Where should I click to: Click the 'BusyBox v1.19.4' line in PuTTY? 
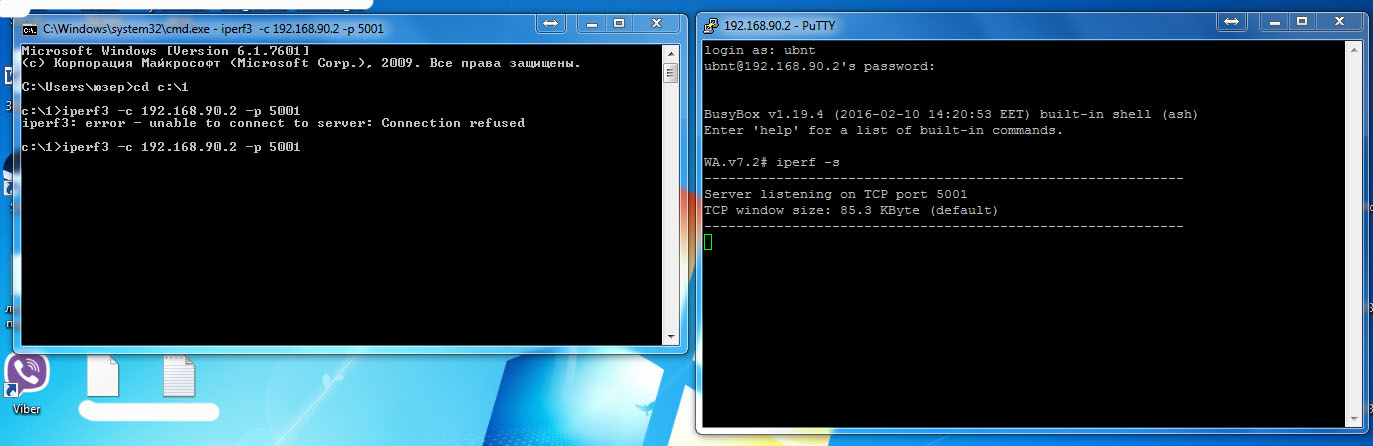[951, 114]
